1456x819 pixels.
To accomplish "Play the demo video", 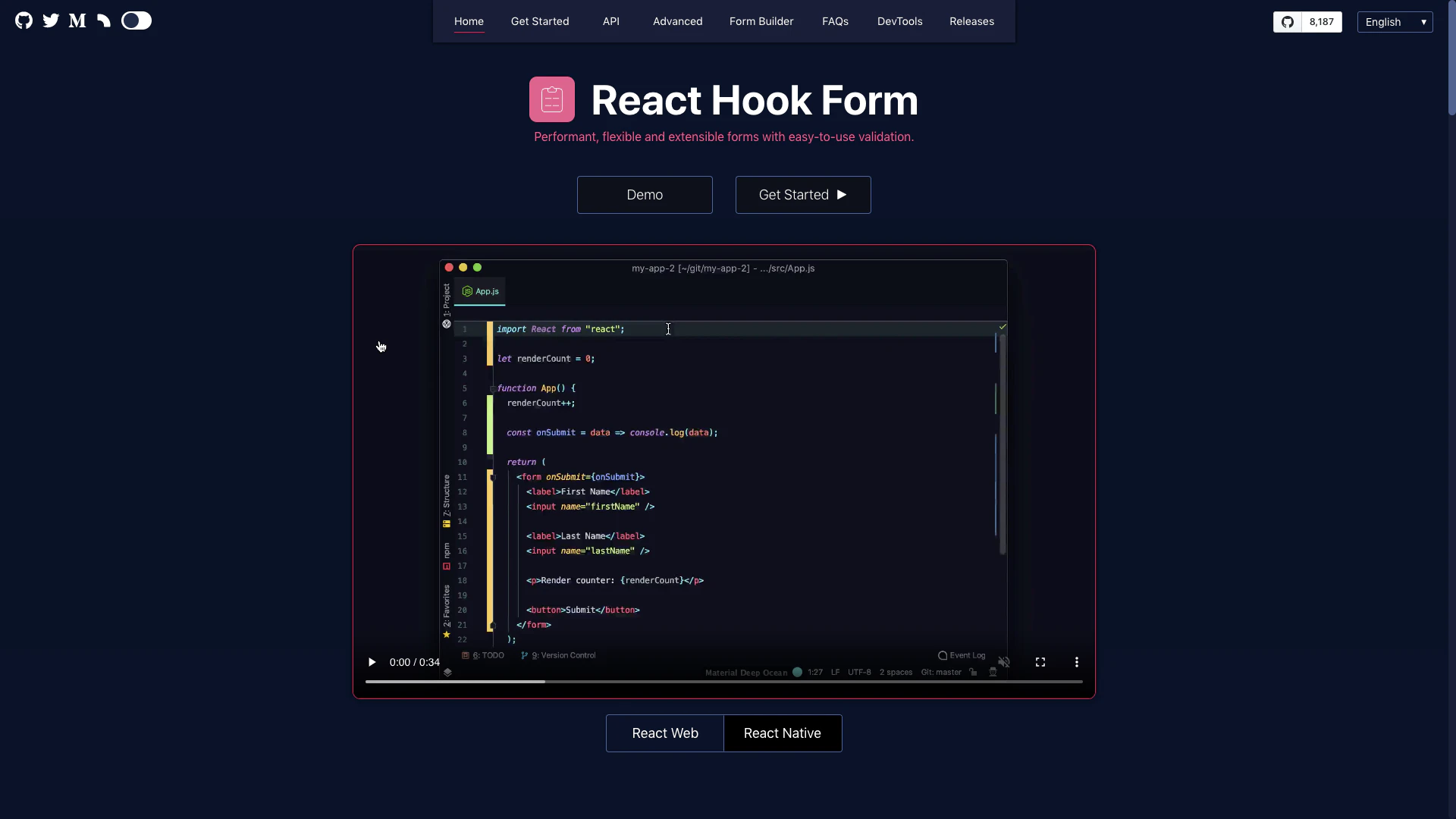I will click(x=372, y=661).
